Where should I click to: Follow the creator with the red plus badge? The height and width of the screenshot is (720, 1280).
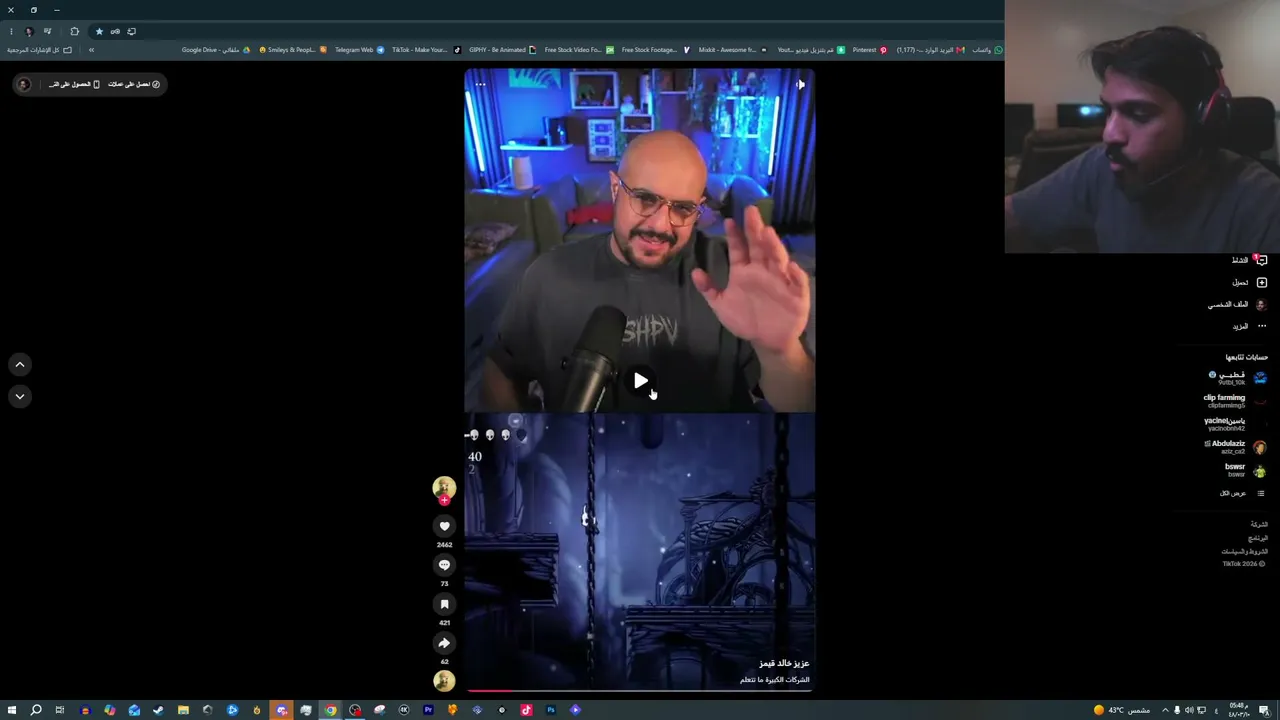tap(444, 500)
